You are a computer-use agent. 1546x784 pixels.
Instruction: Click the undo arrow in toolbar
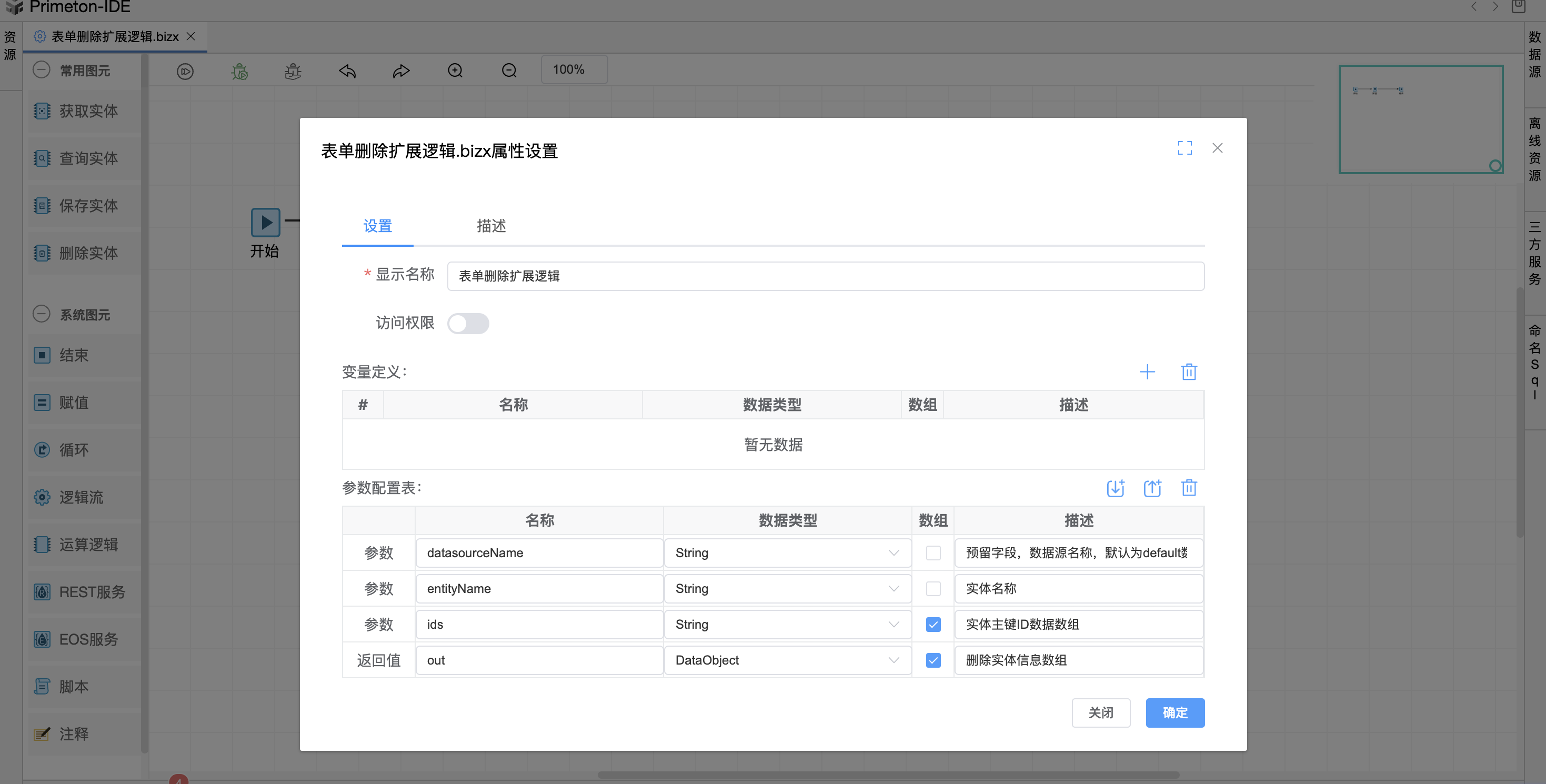[347, 71]
